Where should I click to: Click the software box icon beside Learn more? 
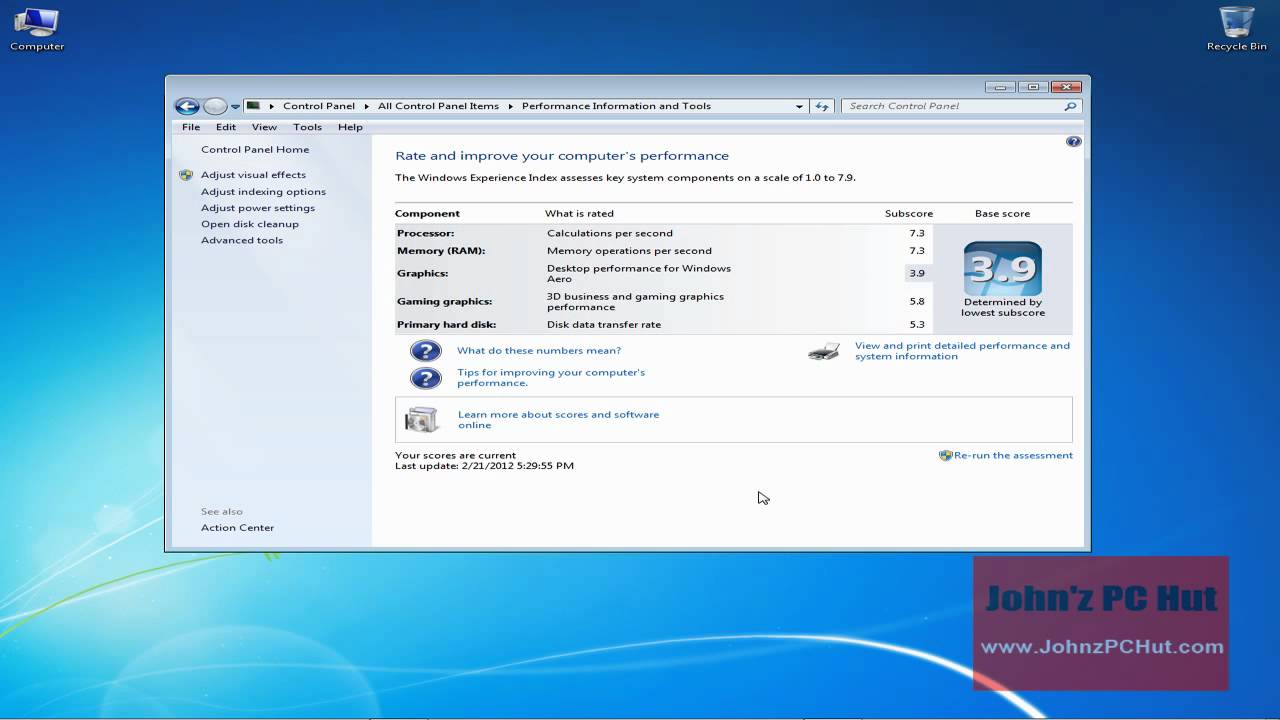(x=422, y=420)
